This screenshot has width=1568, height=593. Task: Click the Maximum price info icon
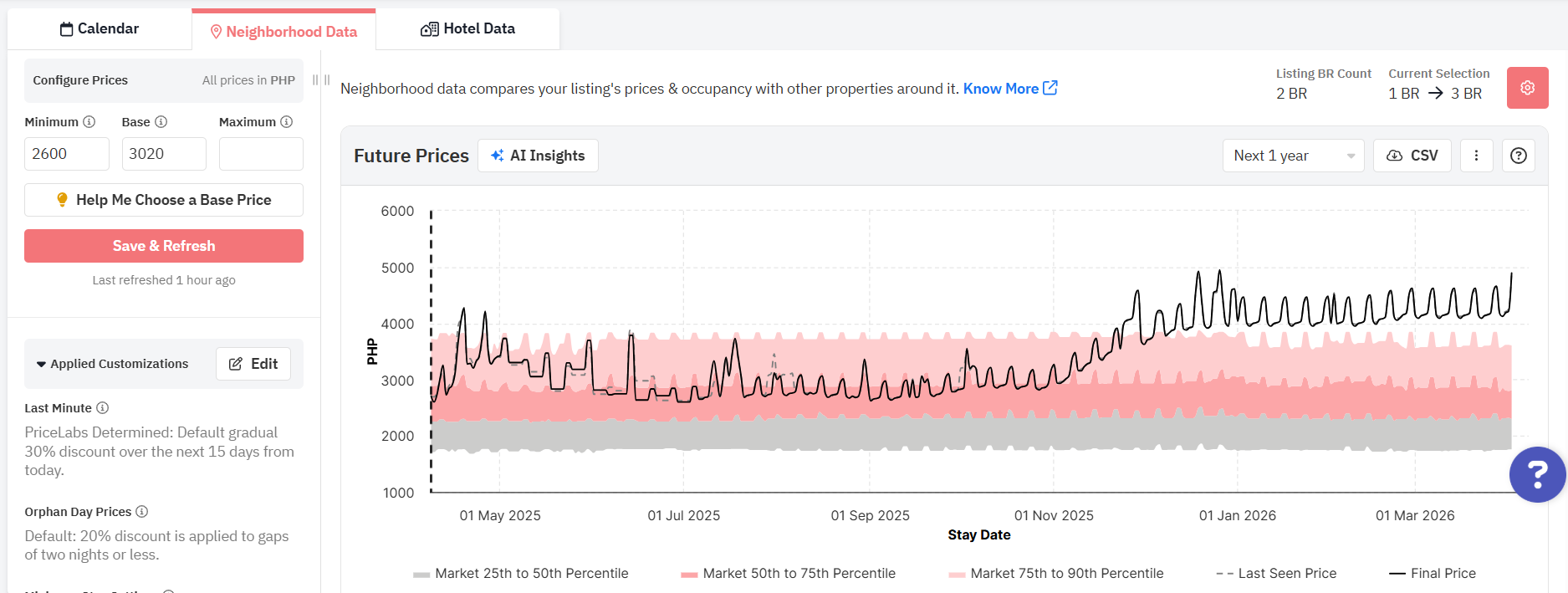pyautogui.click(x=287, y=122)
